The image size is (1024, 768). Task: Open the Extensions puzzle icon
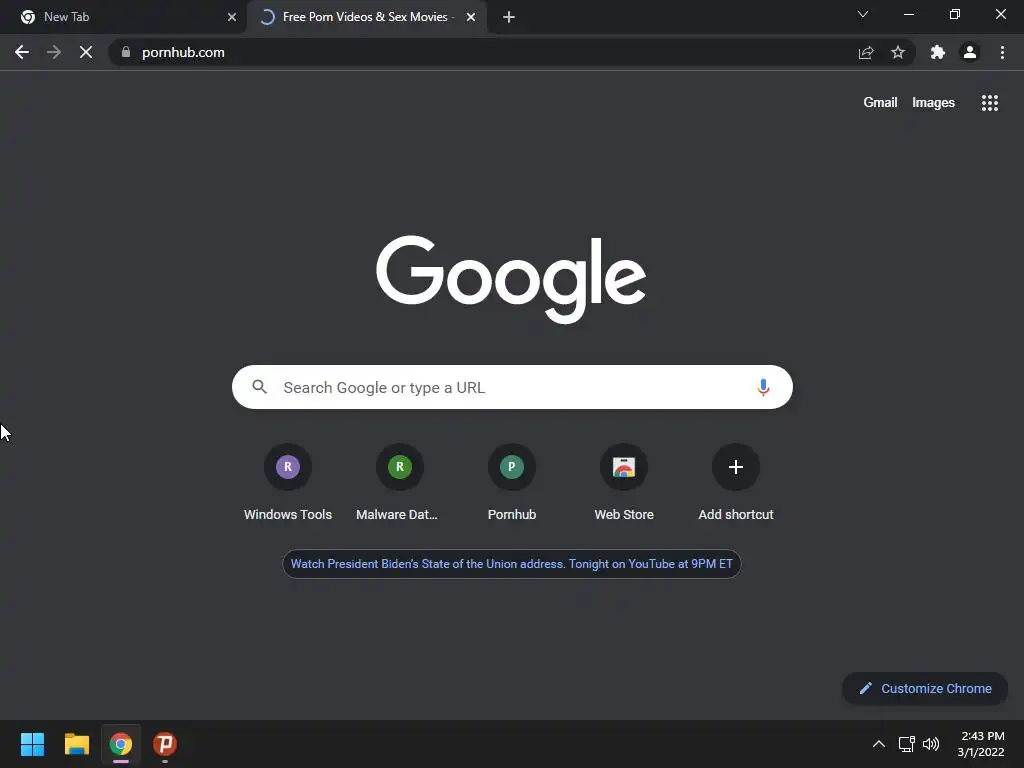[x=938, y=52]
